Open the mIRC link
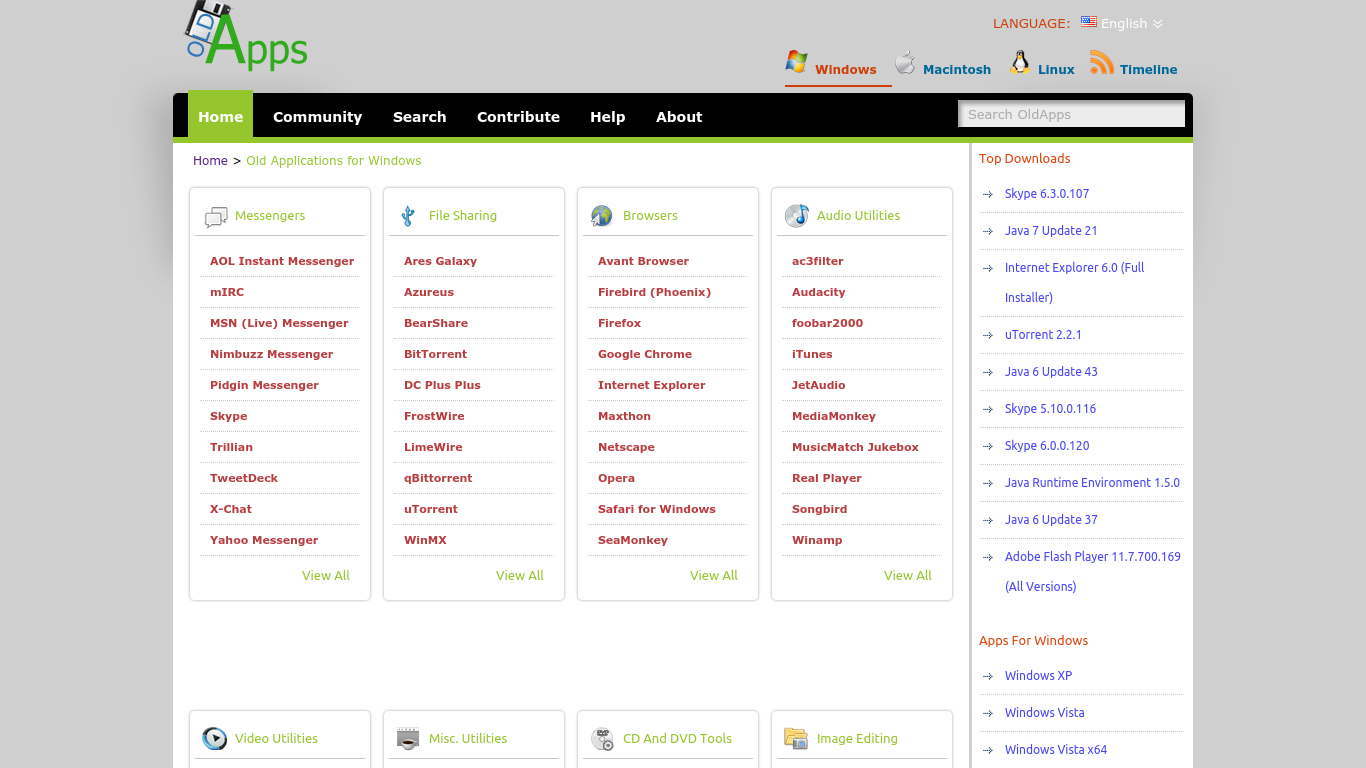 [x=227, y=292]
